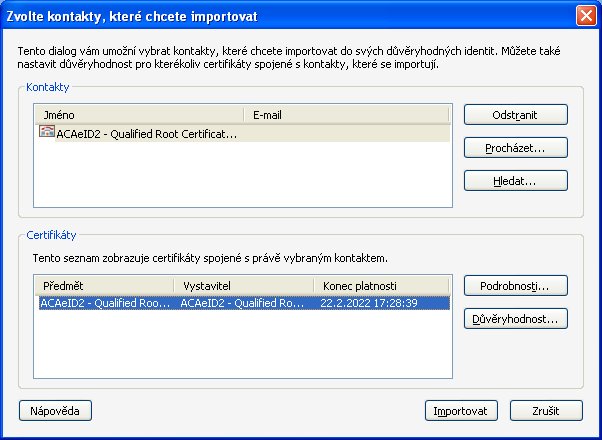Select the certificate subject cell ACAeID2 - Qualified Roo...
Screen dimensions: 602x440
(x=105, y=303)
